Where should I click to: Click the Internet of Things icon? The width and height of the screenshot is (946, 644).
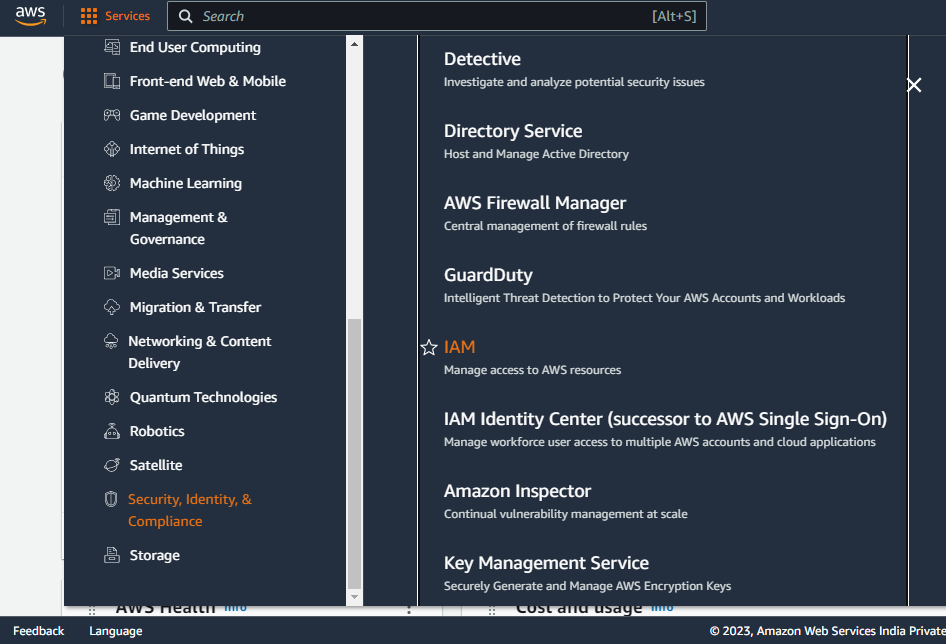112,149
